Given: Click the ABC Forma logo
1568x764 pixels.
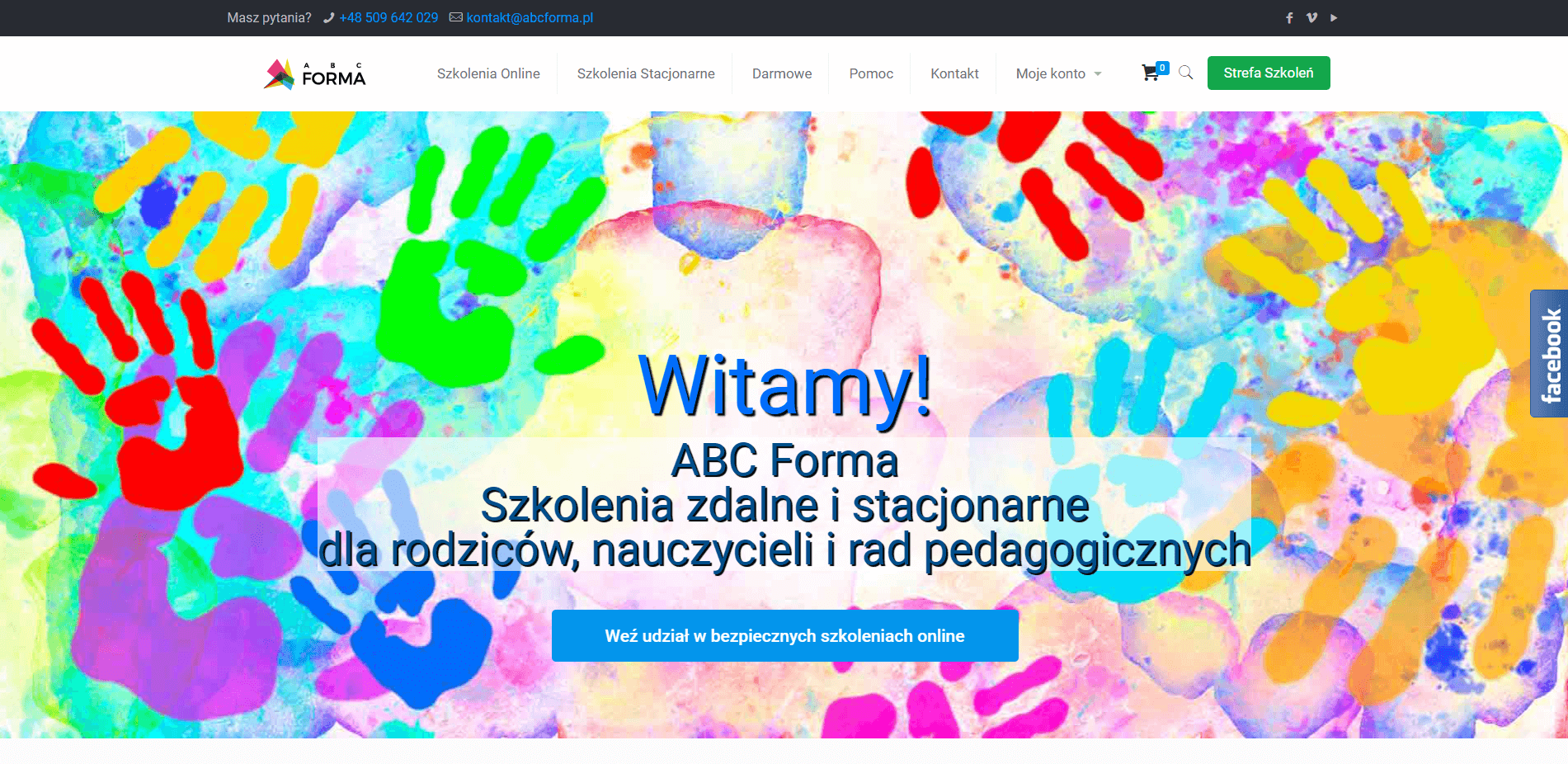Looking at the screenshot, I should point(315,74).
